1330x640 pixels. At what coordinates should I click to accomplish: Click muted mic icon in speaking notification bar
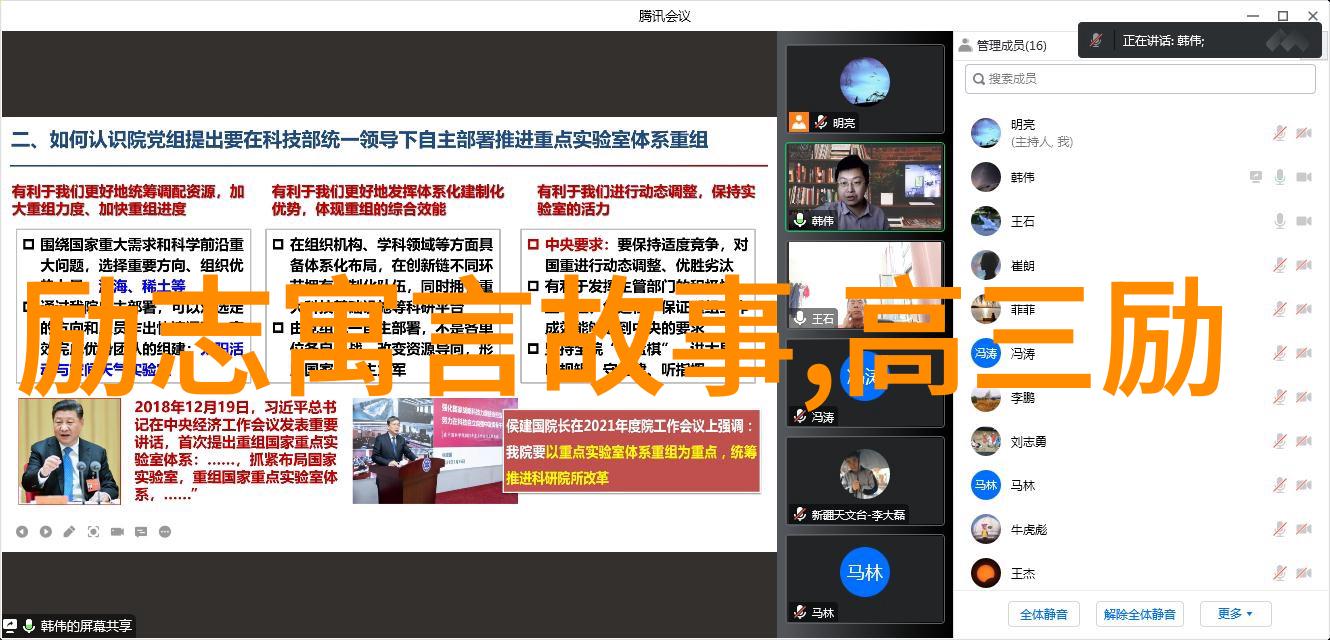(1096, 40)
